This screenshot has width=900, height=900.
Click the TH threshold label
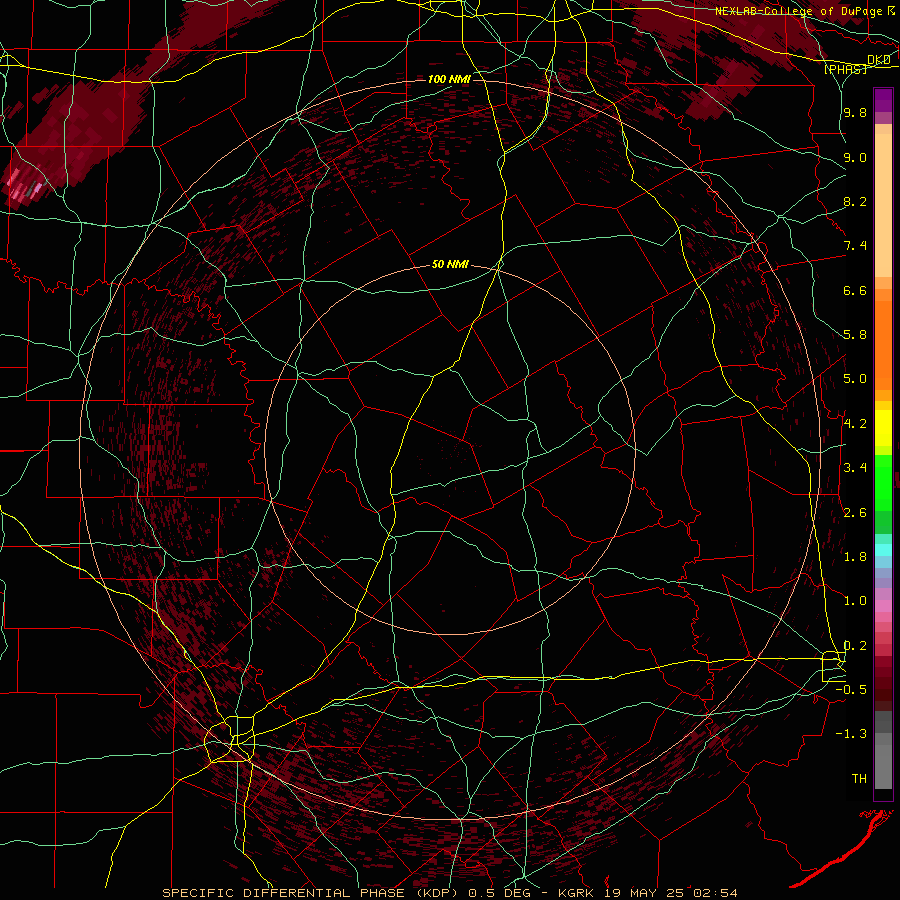coord(859,779)
